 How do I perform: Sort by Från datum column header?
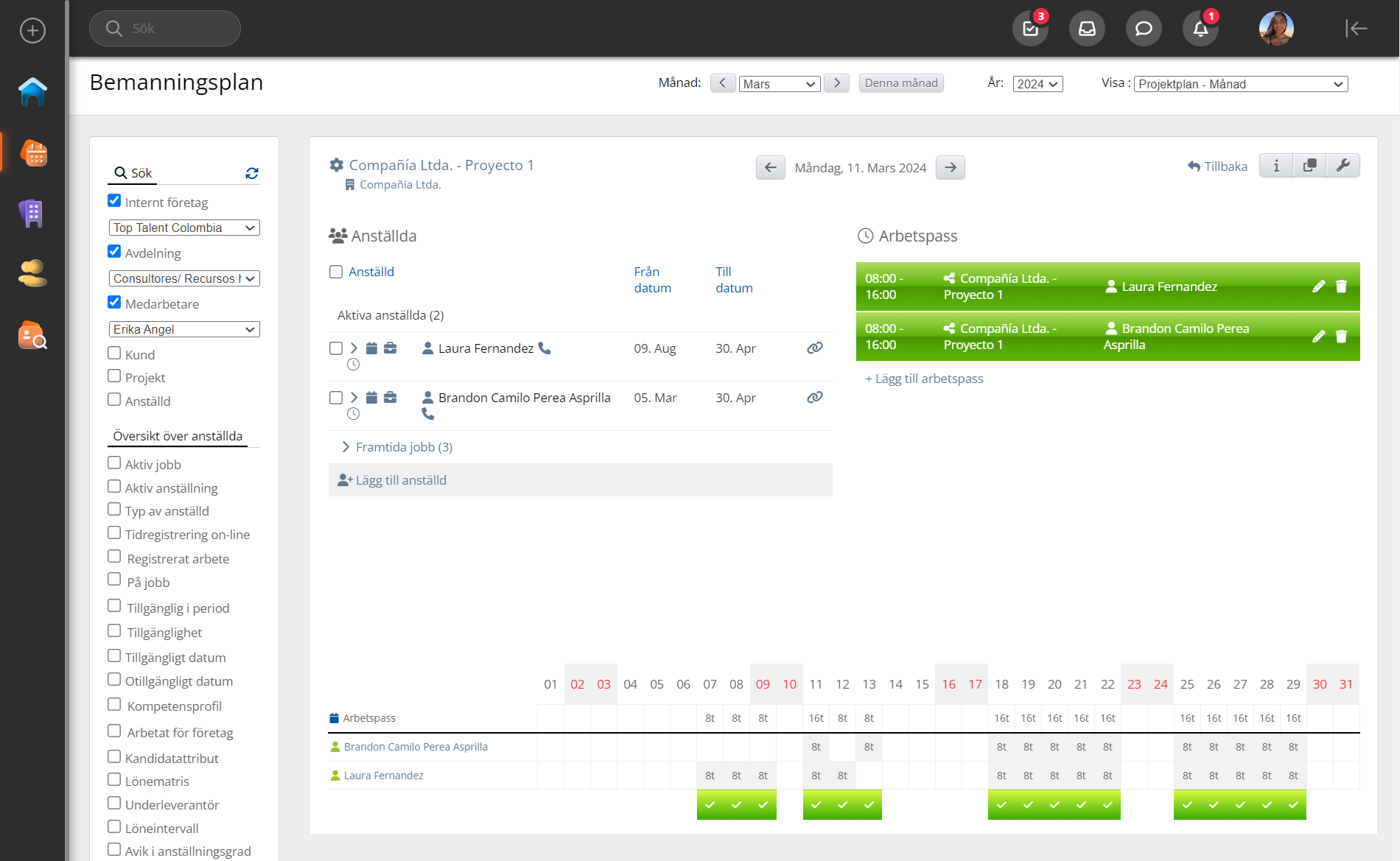(x=651, y=280)
